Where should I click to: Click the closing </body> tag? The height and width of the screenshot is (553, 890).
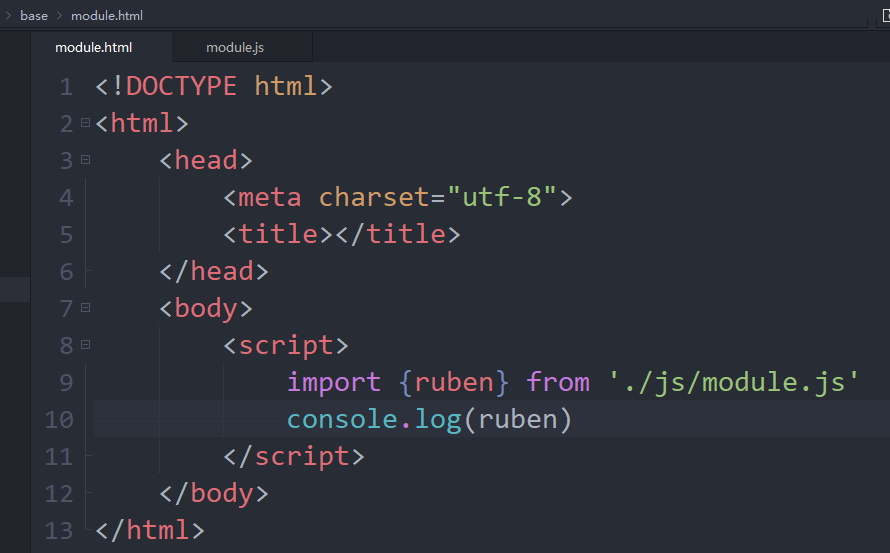click(x=214, y=493)
